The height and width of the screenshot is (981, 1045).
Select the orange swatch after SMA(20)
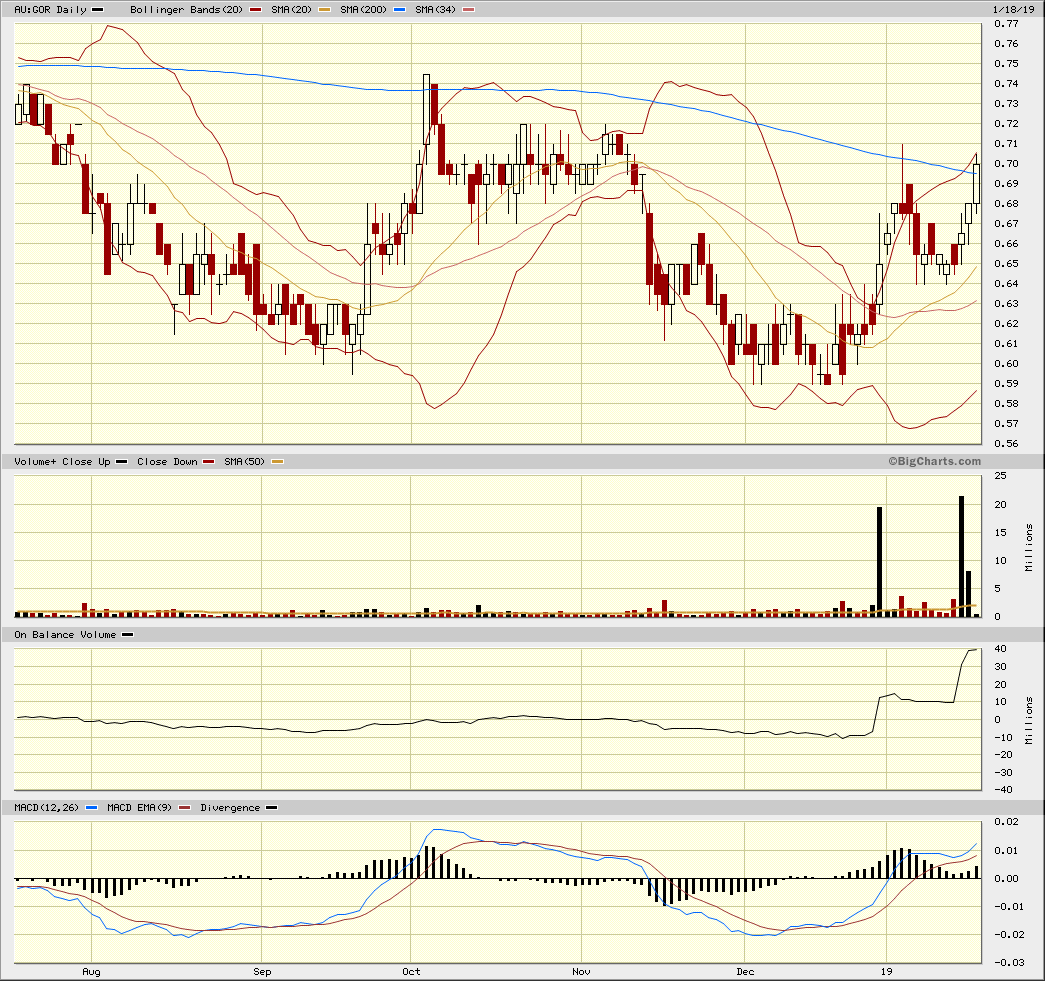pyautogui.click(x=325, y=9)
